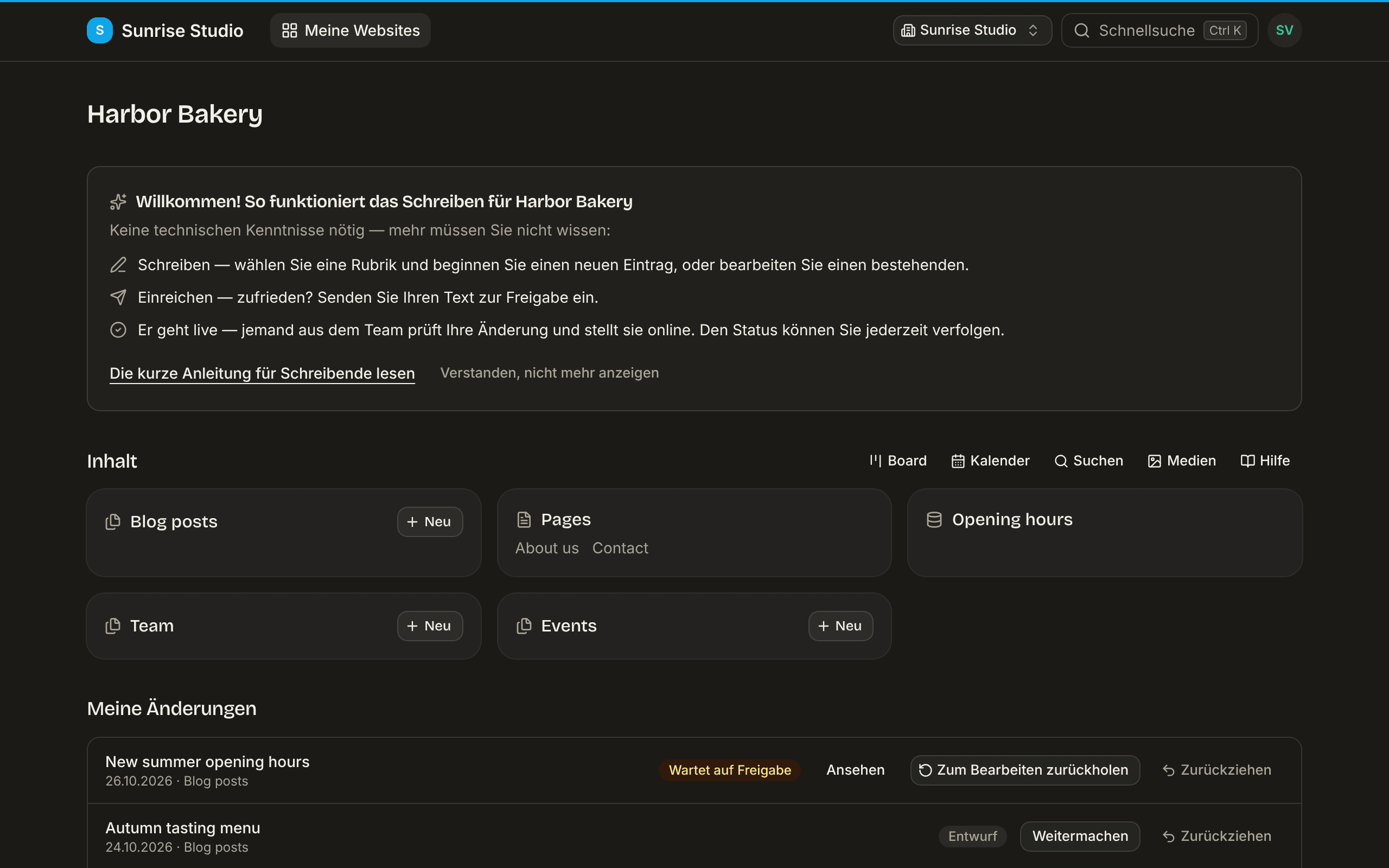Image resolution: width=1389 pixels, height=868 pixels.
Task: Switch to the Board view
Action: 897,461
